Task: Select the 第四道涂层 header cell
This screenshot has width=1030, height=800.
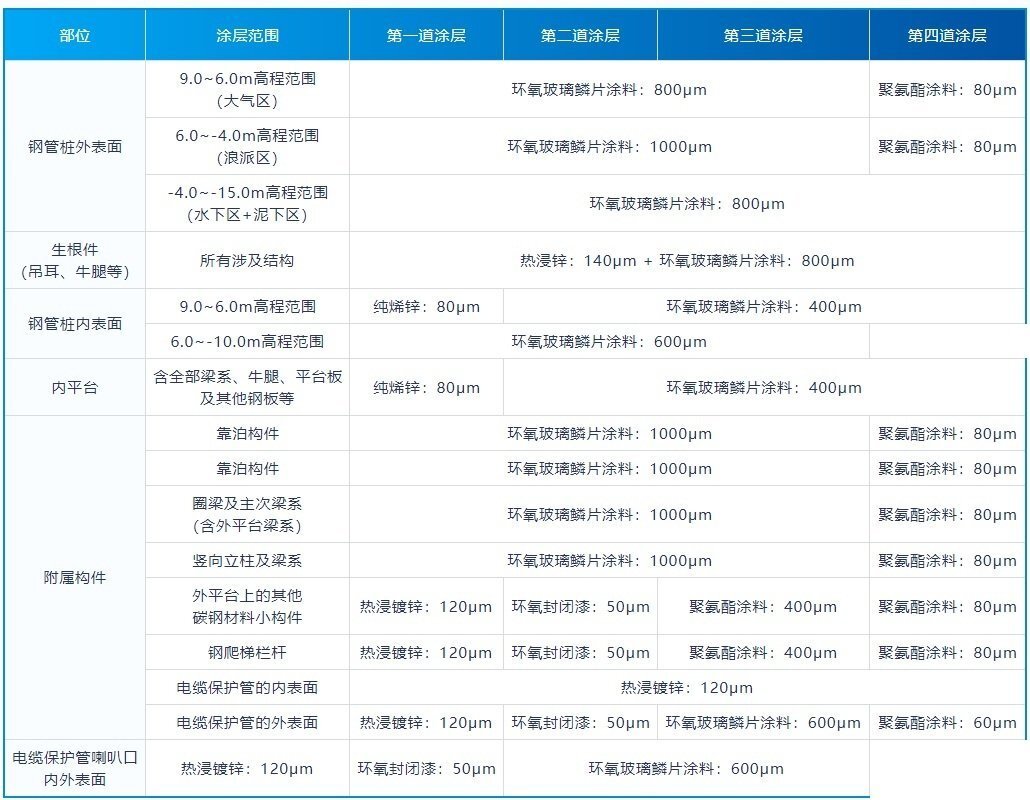Action: (x=947, y=35)
